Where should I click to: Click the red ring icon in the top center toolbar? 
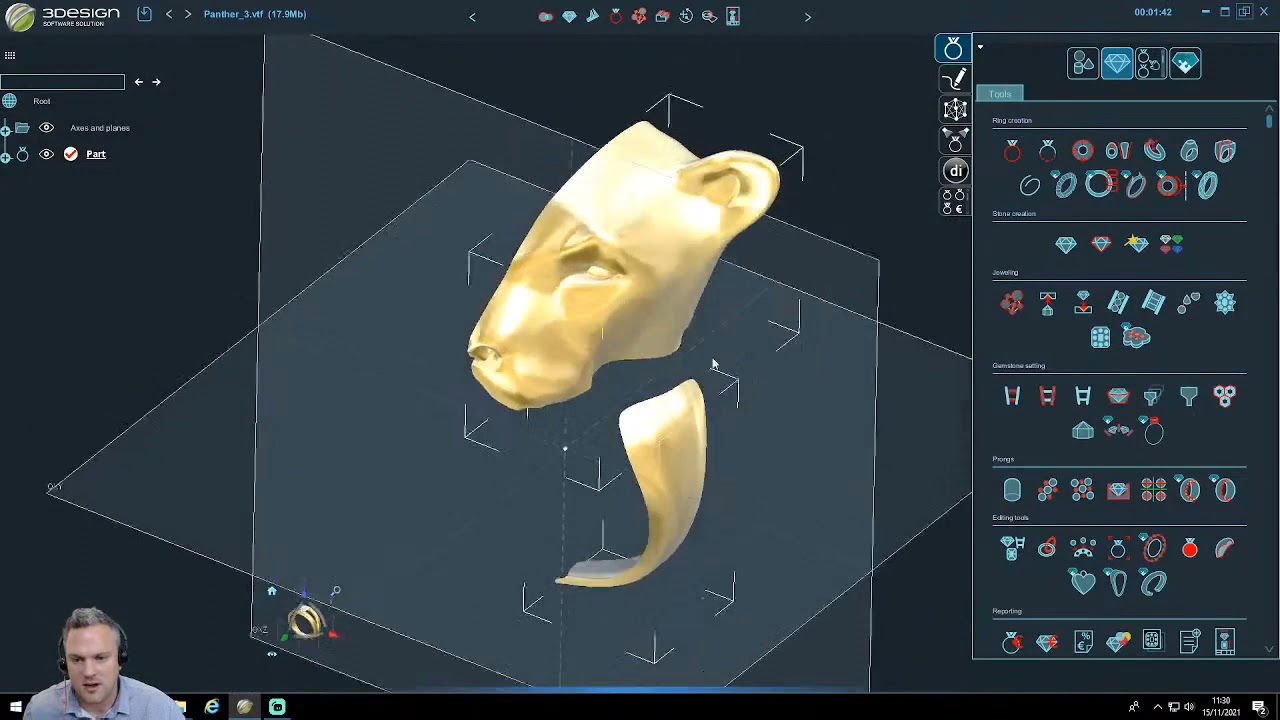[x=616, y=16]
